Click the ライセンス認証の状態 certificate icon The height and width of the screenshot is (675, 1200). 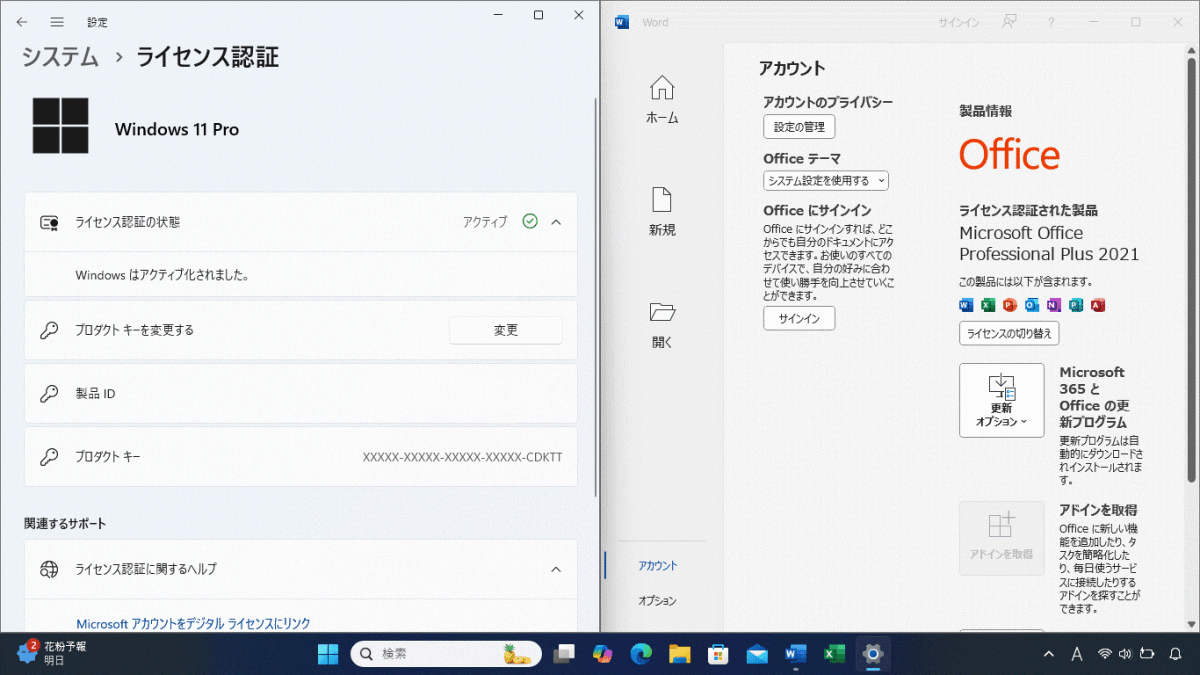click(x=49, y=222)
